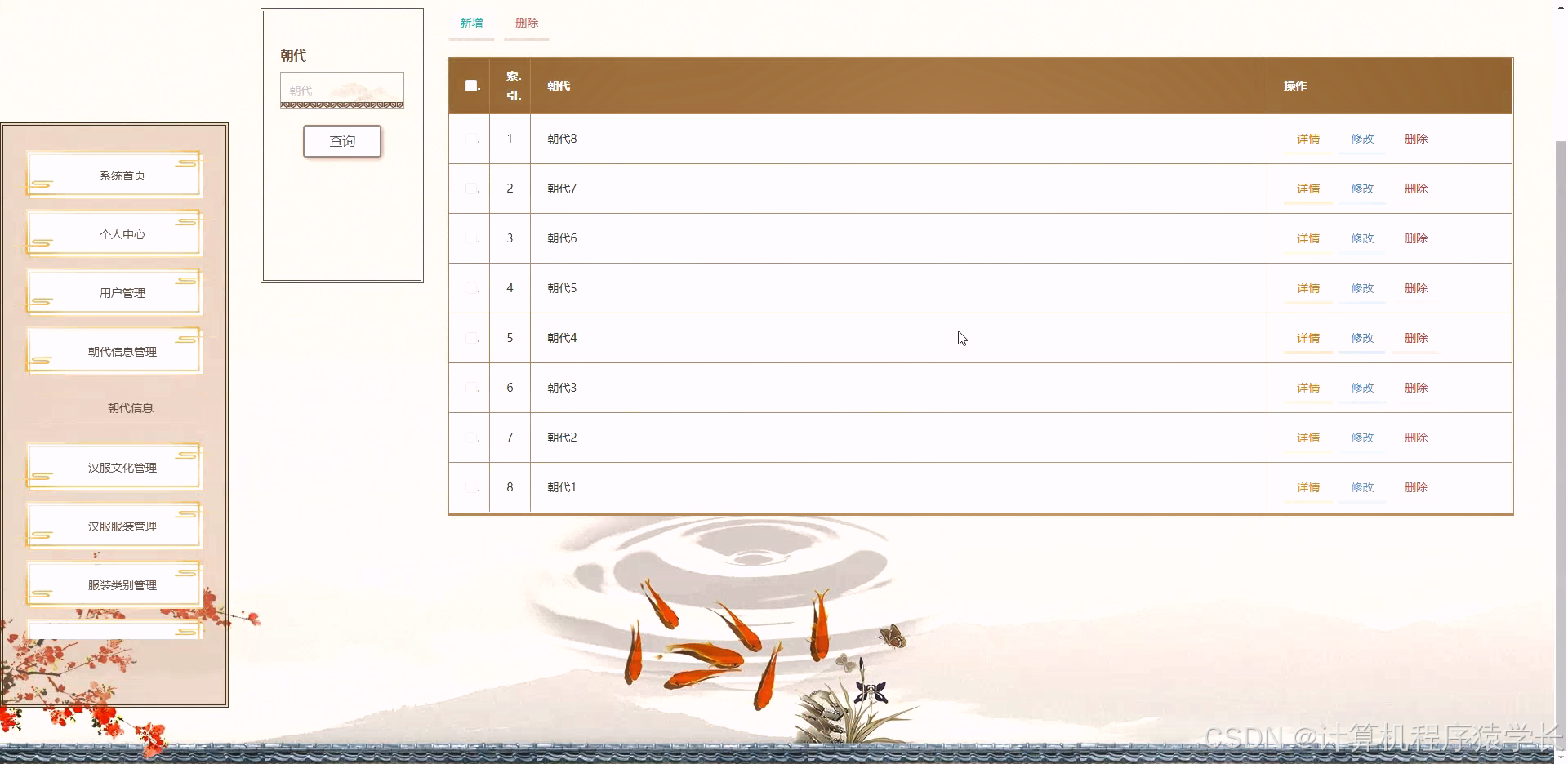Click the 朝代8 cell text

tap(562, 139)
